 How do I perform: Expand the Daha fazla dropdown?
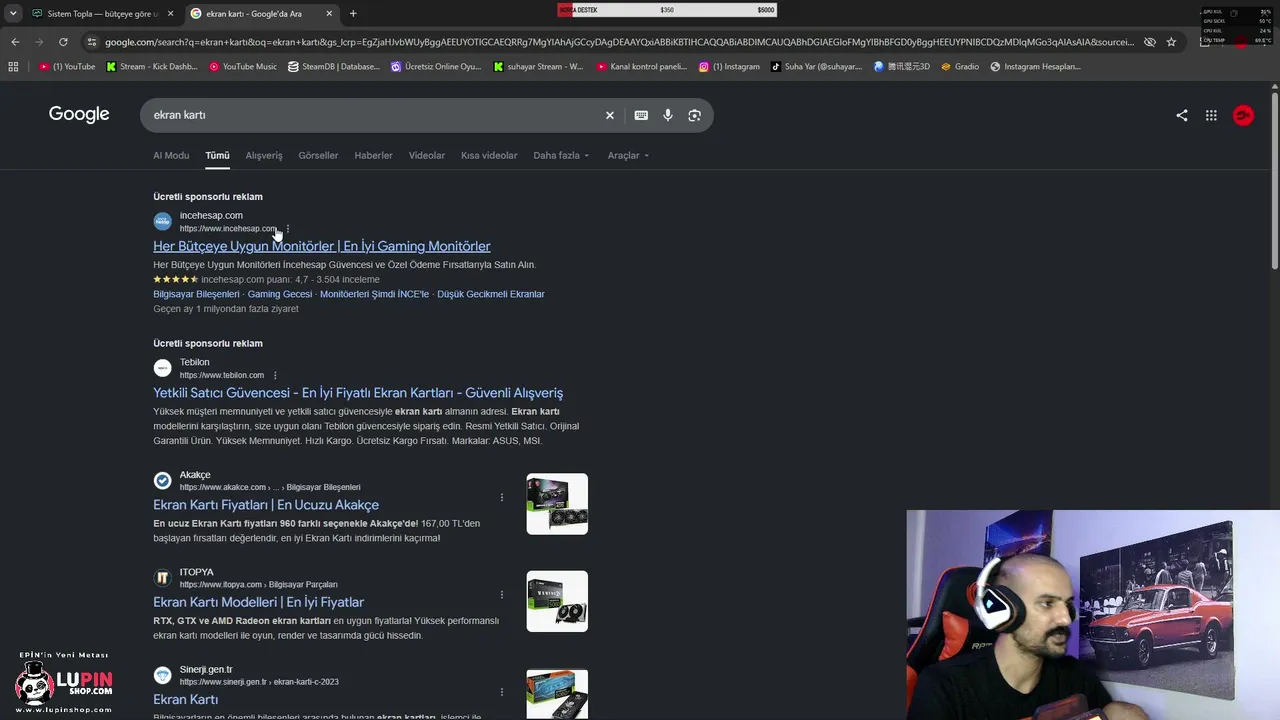coord(561,155)
